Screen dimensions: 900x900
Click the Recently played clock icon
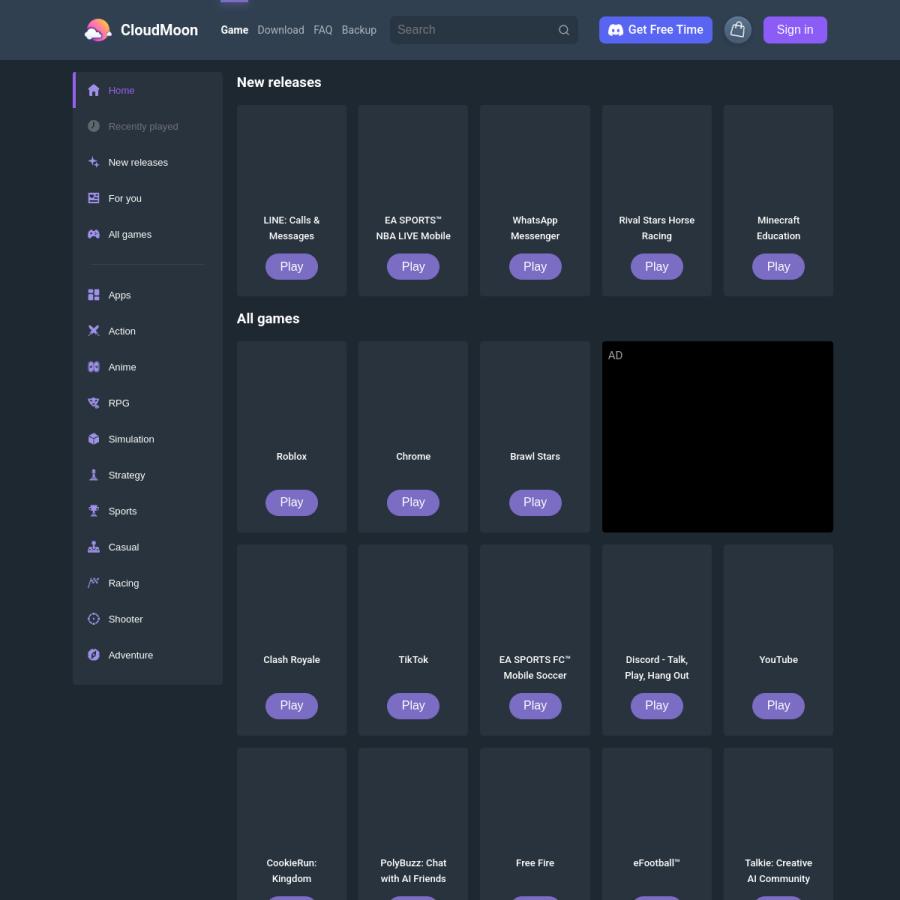[94, 126]
